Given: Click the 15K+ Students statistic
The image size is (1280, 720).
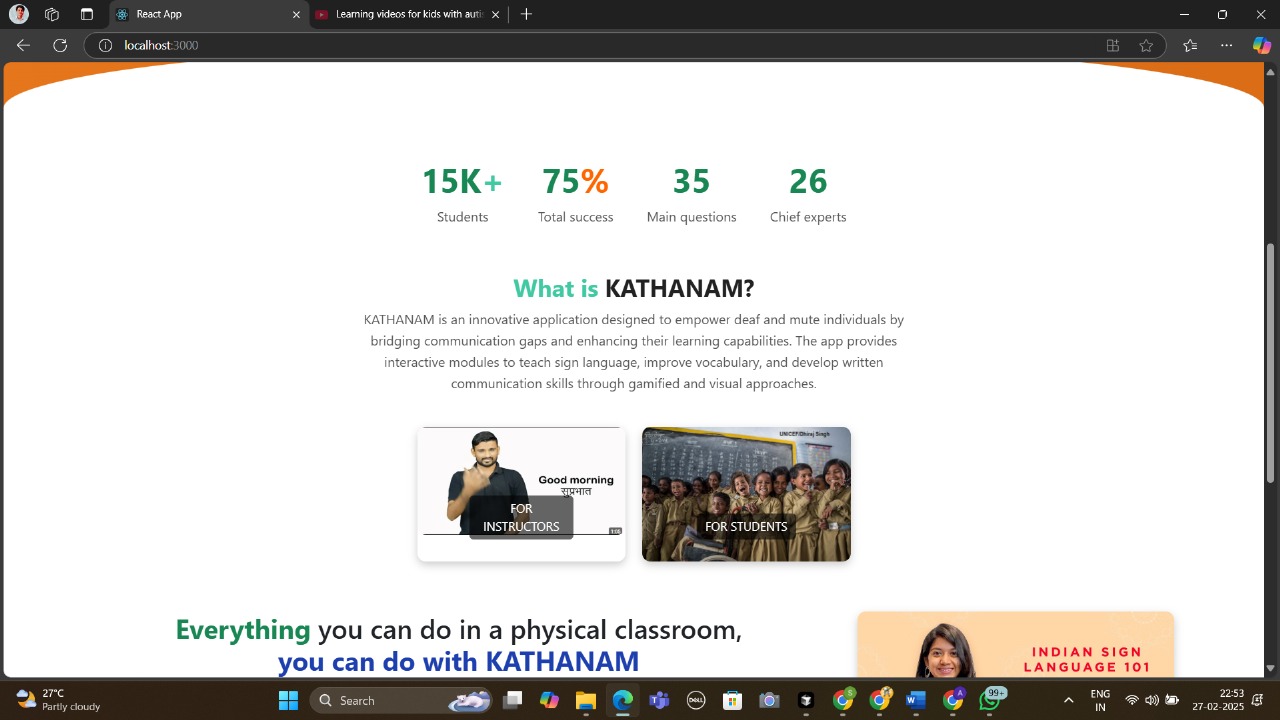Looking at the screenshot, I should (462, 195).
